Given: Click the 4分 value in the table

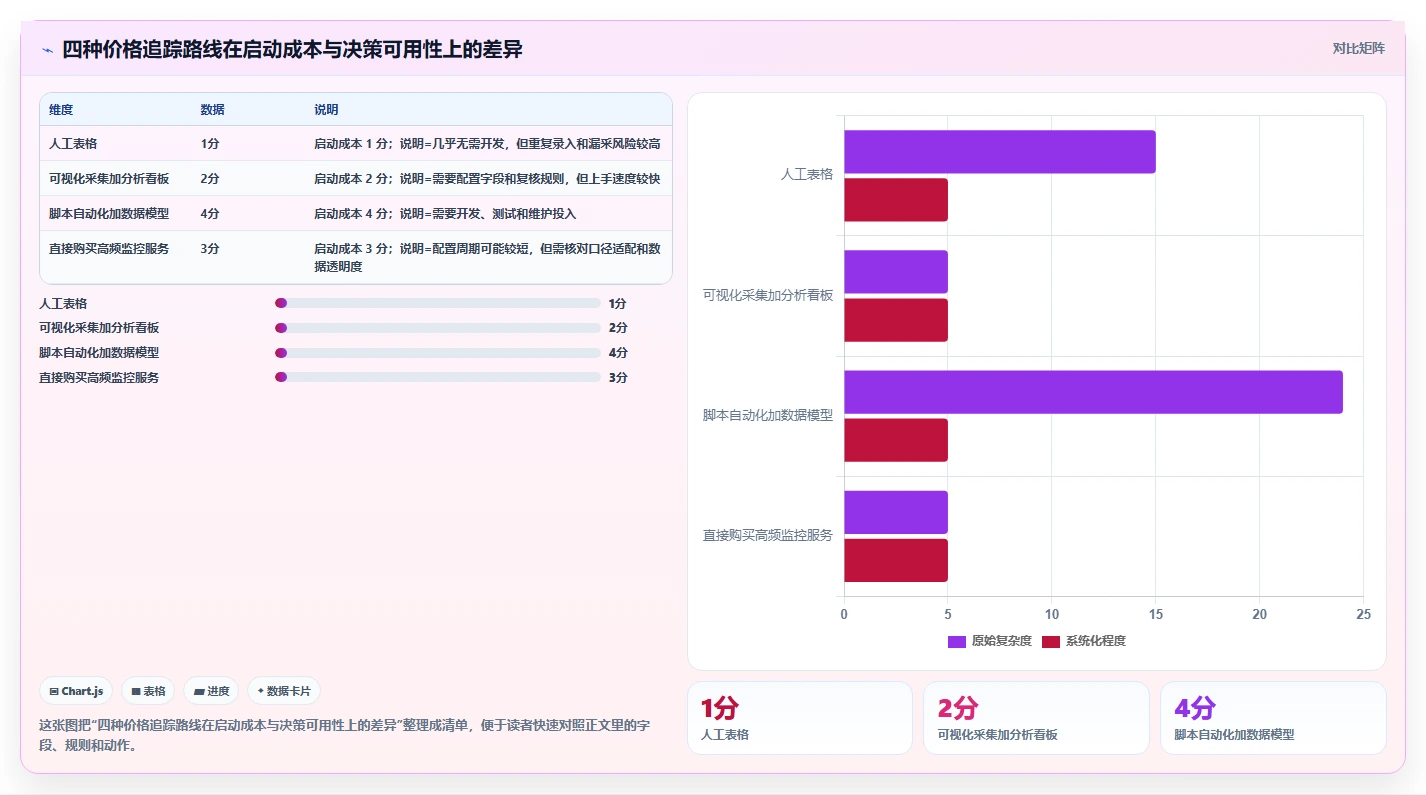Looking at the screenshot, I should click(x=210, y=214).
